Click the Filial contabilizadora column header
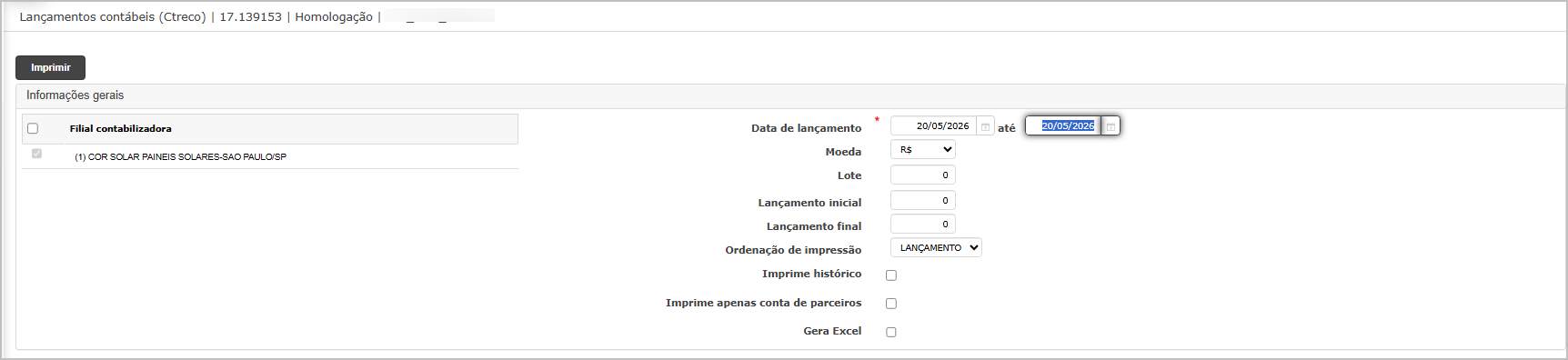1568x360 pixels. [x=120, y=129]
